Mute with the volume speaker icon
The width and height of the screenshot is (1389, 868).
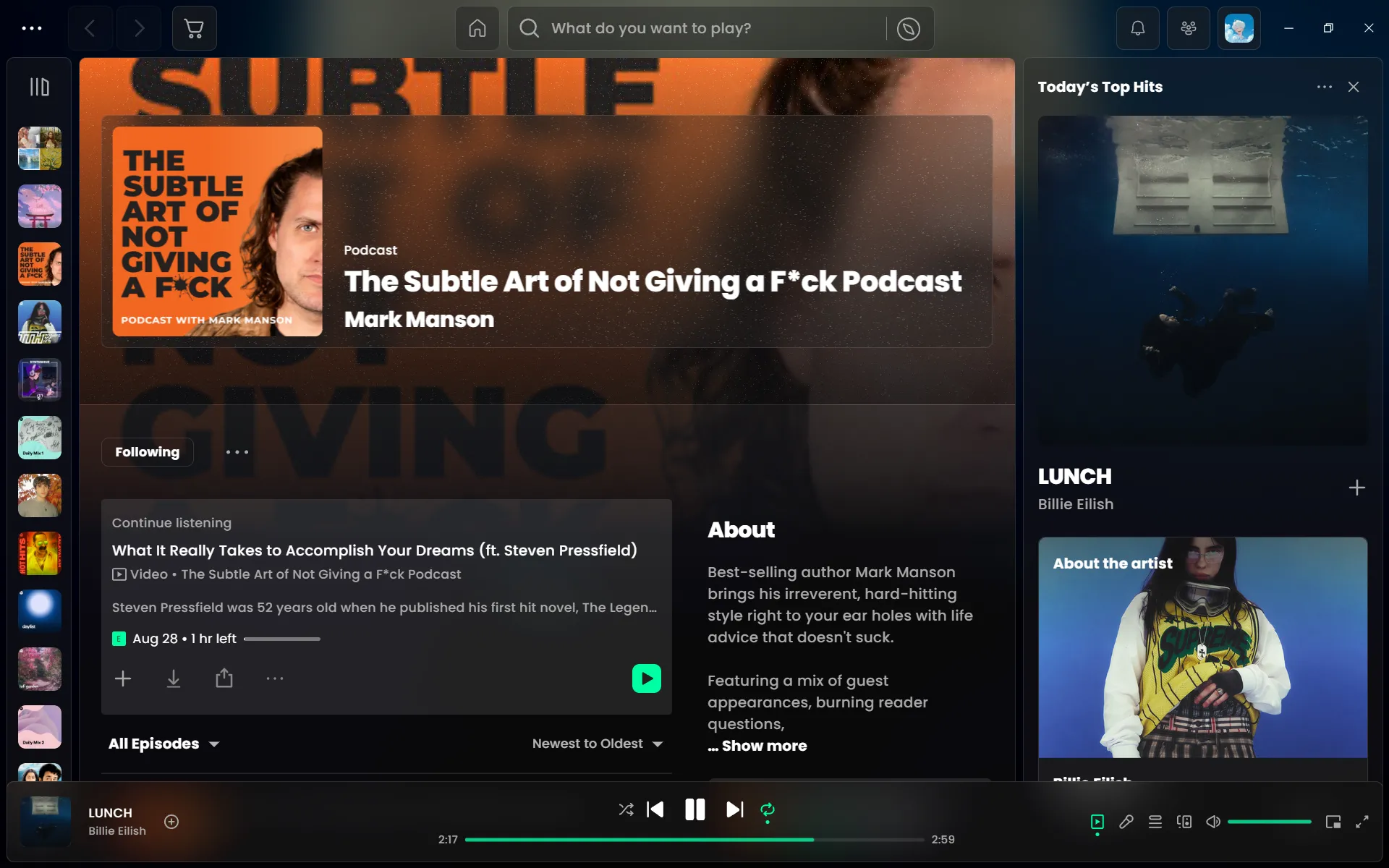click(1213, 822)
